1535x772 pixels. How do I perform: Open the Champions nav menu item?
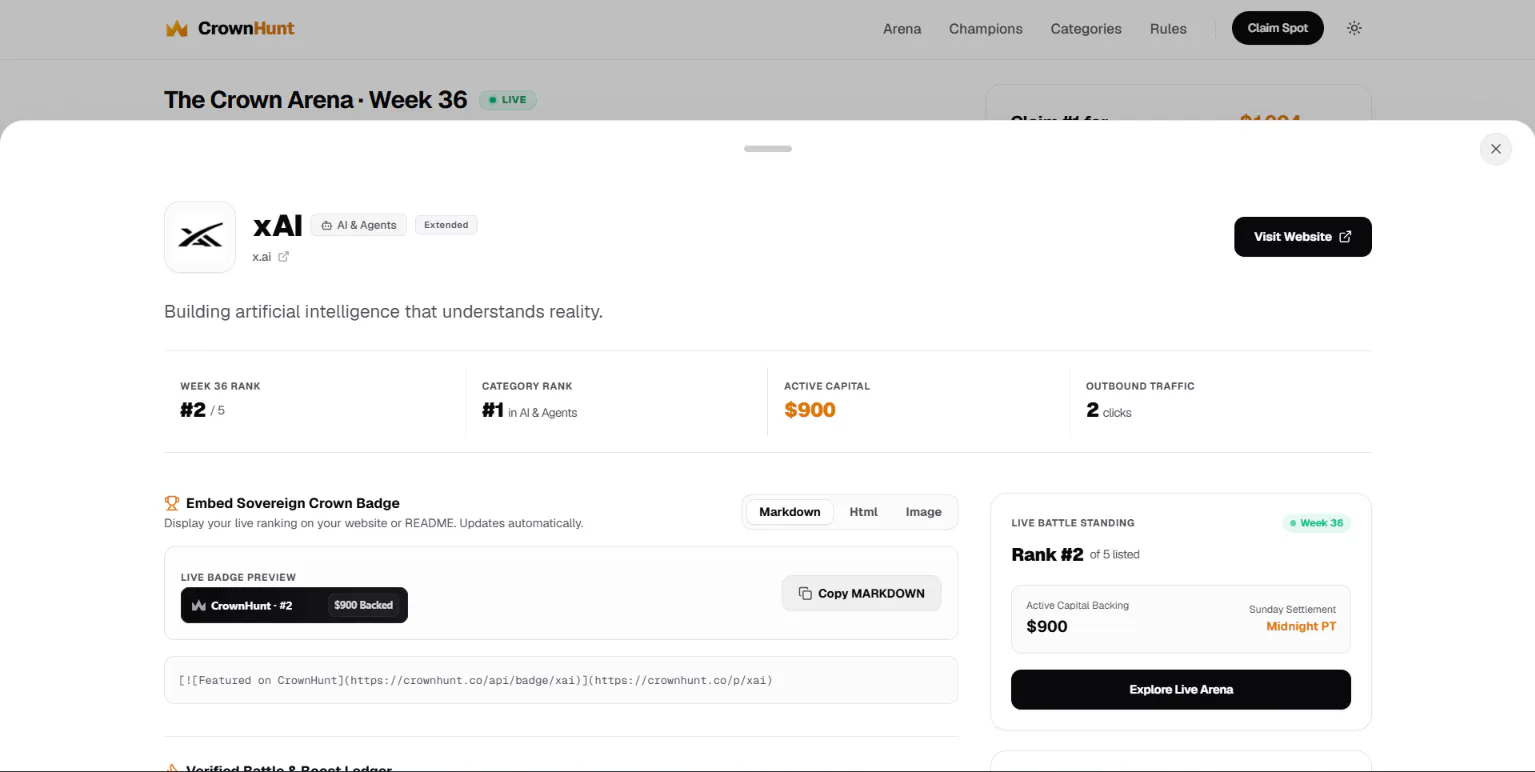click(985, 29)
